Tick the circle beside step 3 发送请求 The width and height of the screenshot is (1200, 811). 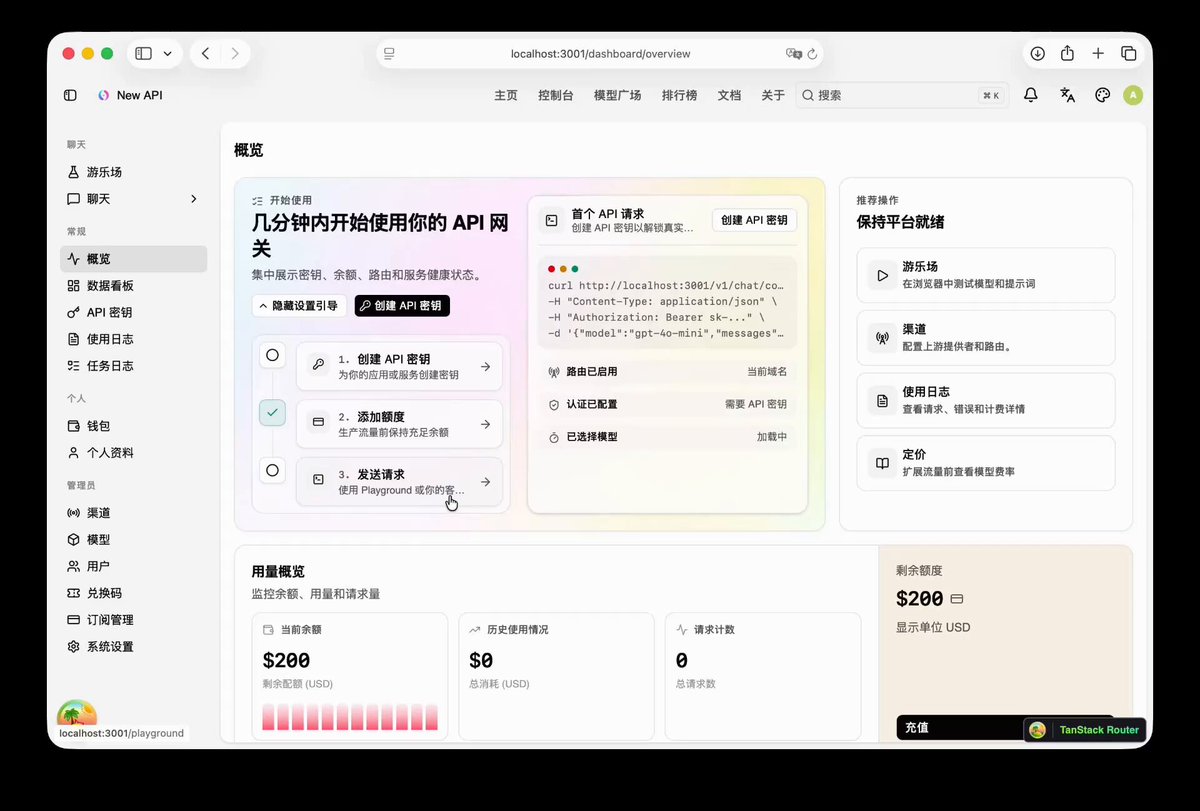[x=272, y=469]
